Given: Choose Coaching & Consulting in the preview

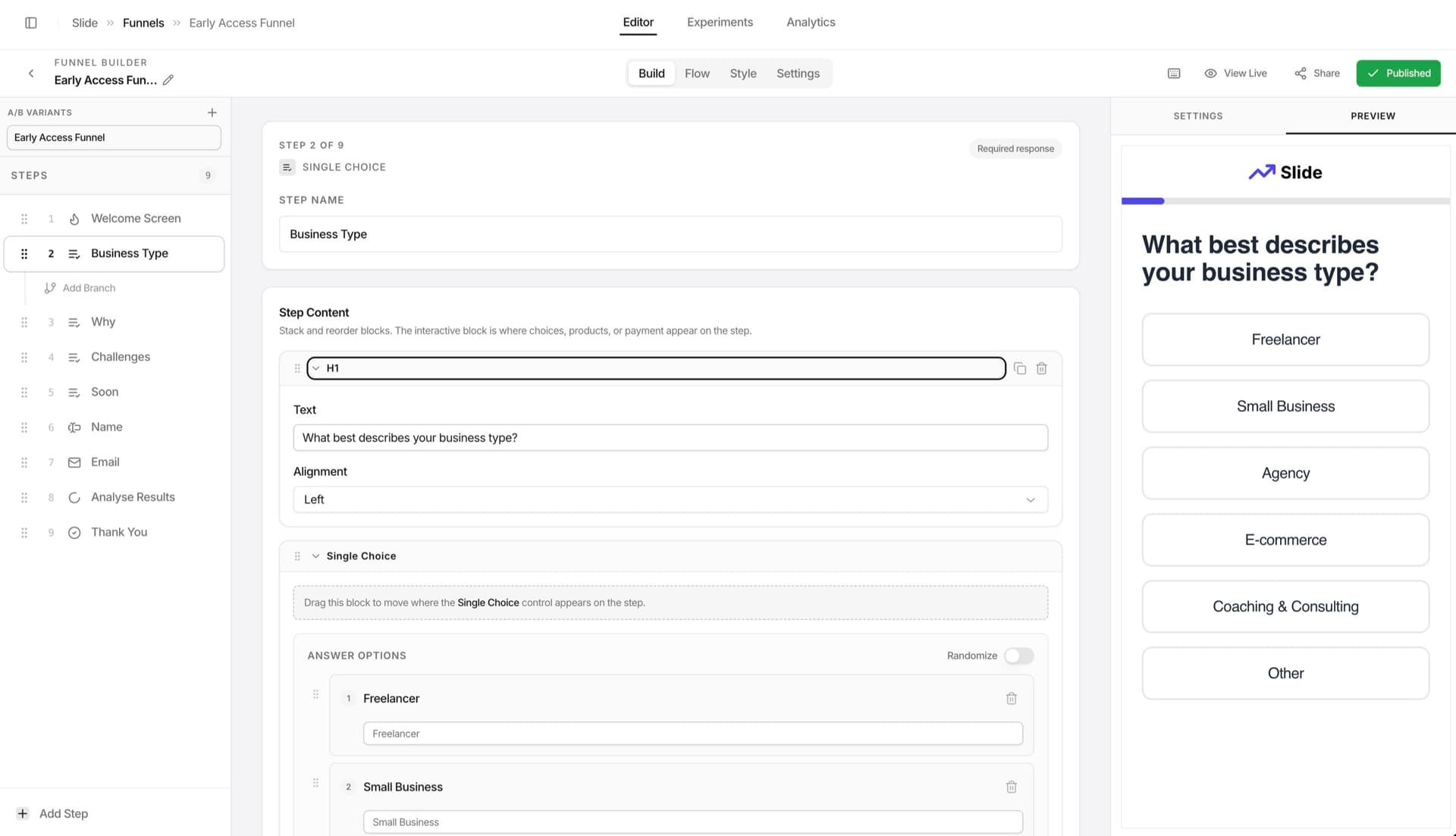Looking at the screenshot, I should pos(1285,607).
